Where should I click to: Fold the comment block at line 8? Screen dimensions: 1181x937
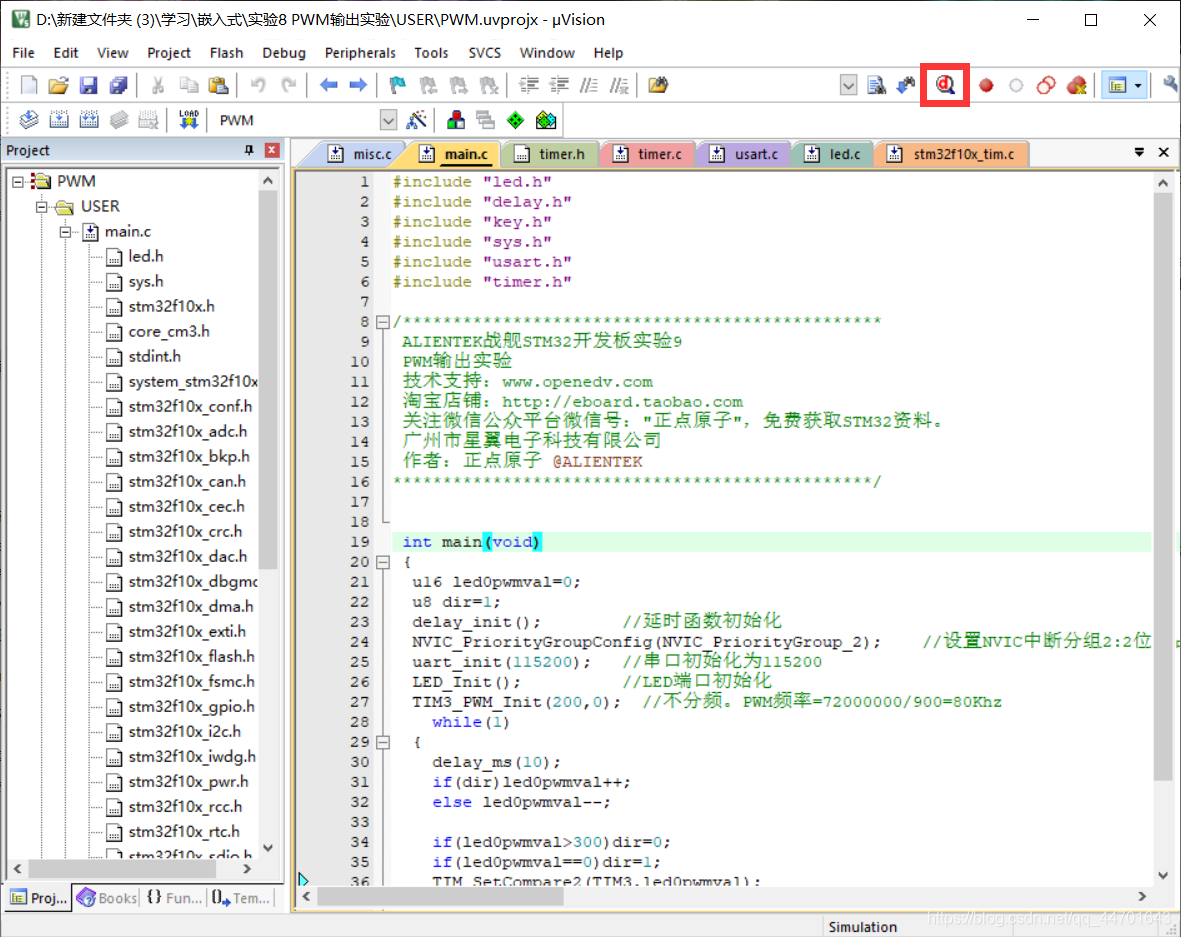(383, 322)
